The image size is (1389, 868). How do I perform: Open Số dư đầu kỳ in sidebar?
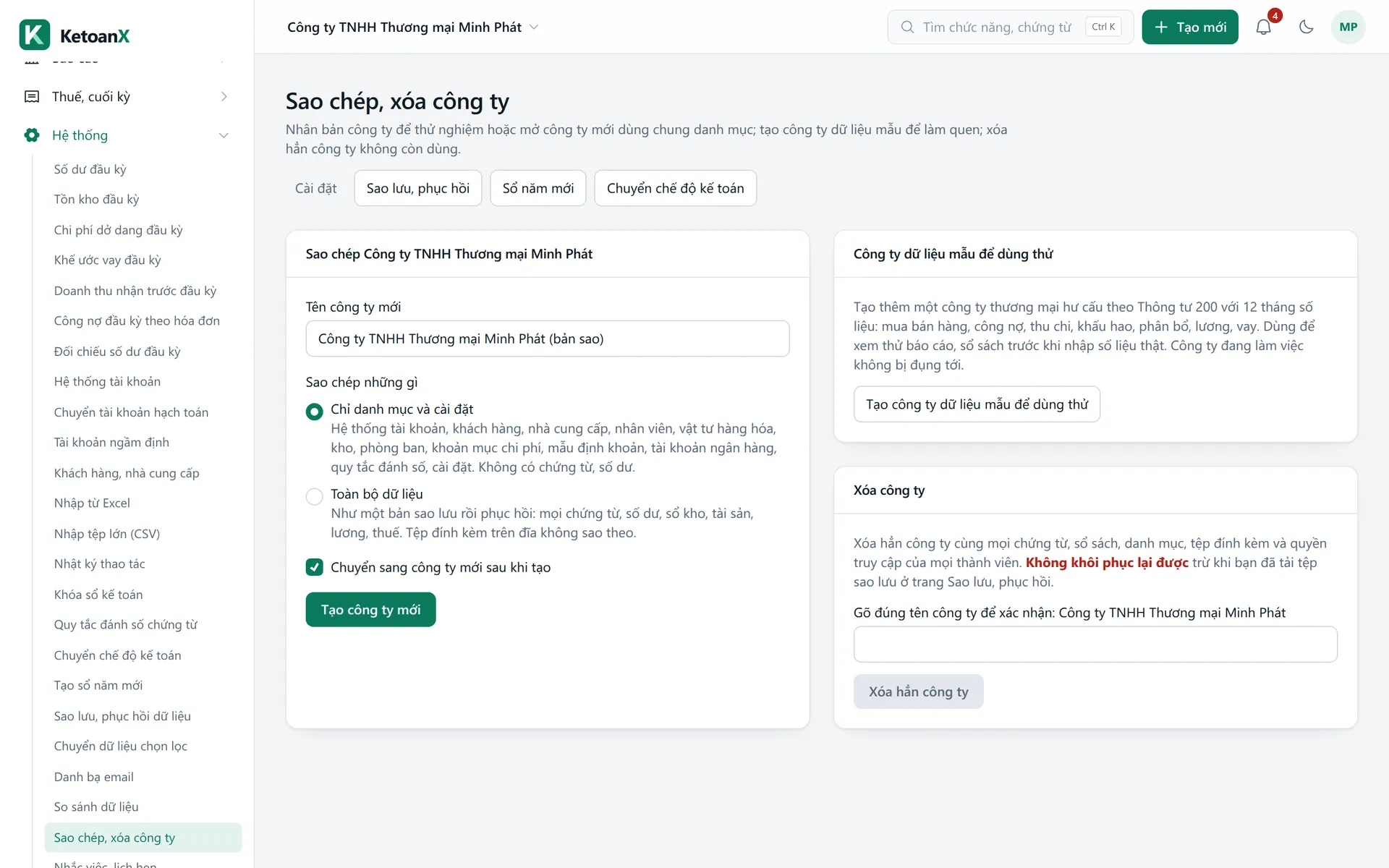coord(143,169)
